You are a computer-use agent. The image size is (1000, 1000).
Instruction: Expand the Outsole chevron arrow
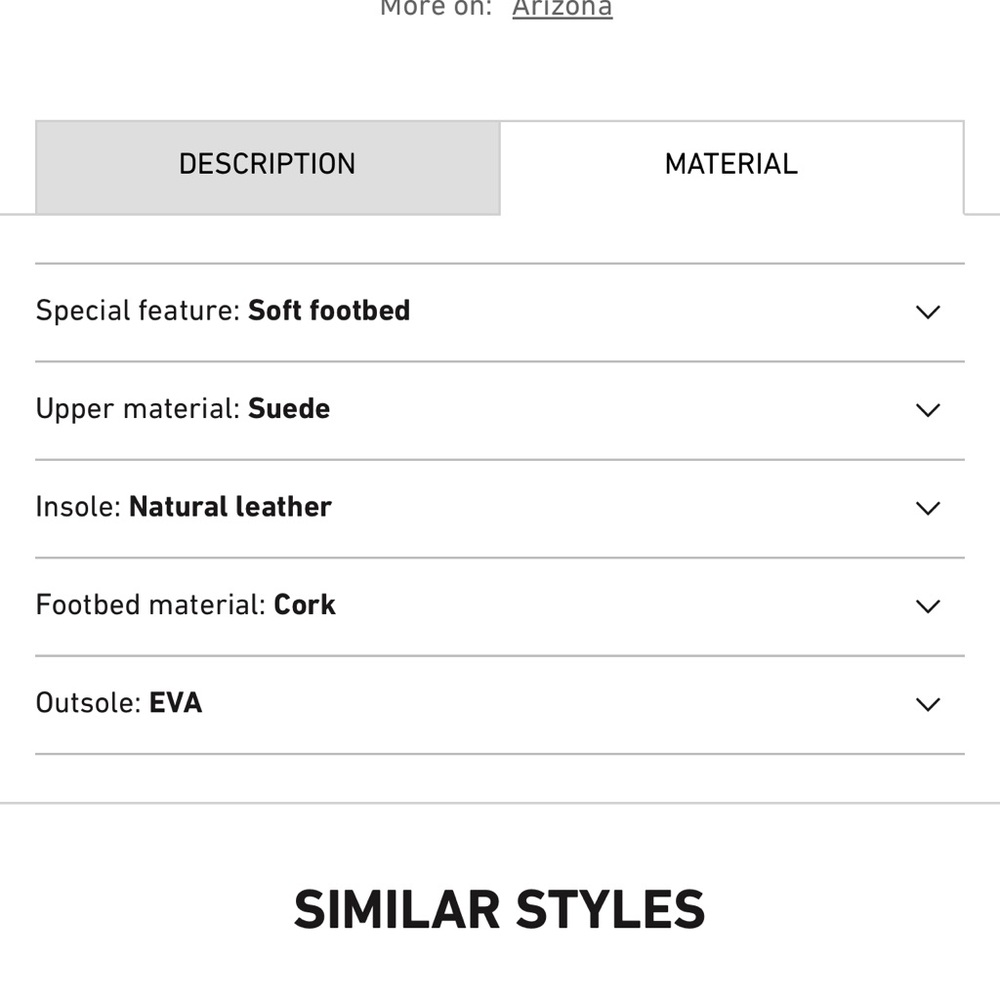927,704
